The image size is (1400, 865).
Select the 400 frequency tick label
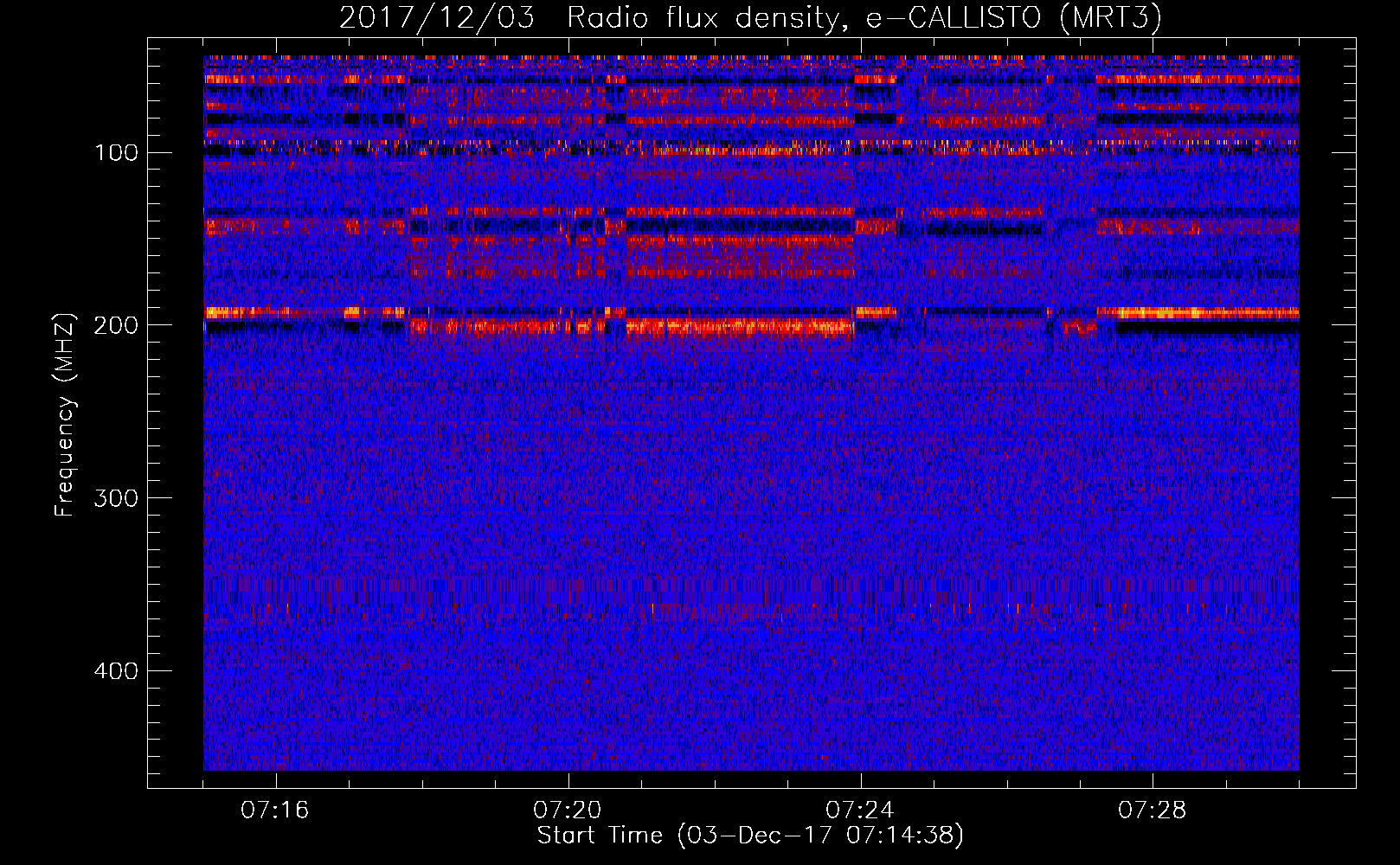point(116,671)
